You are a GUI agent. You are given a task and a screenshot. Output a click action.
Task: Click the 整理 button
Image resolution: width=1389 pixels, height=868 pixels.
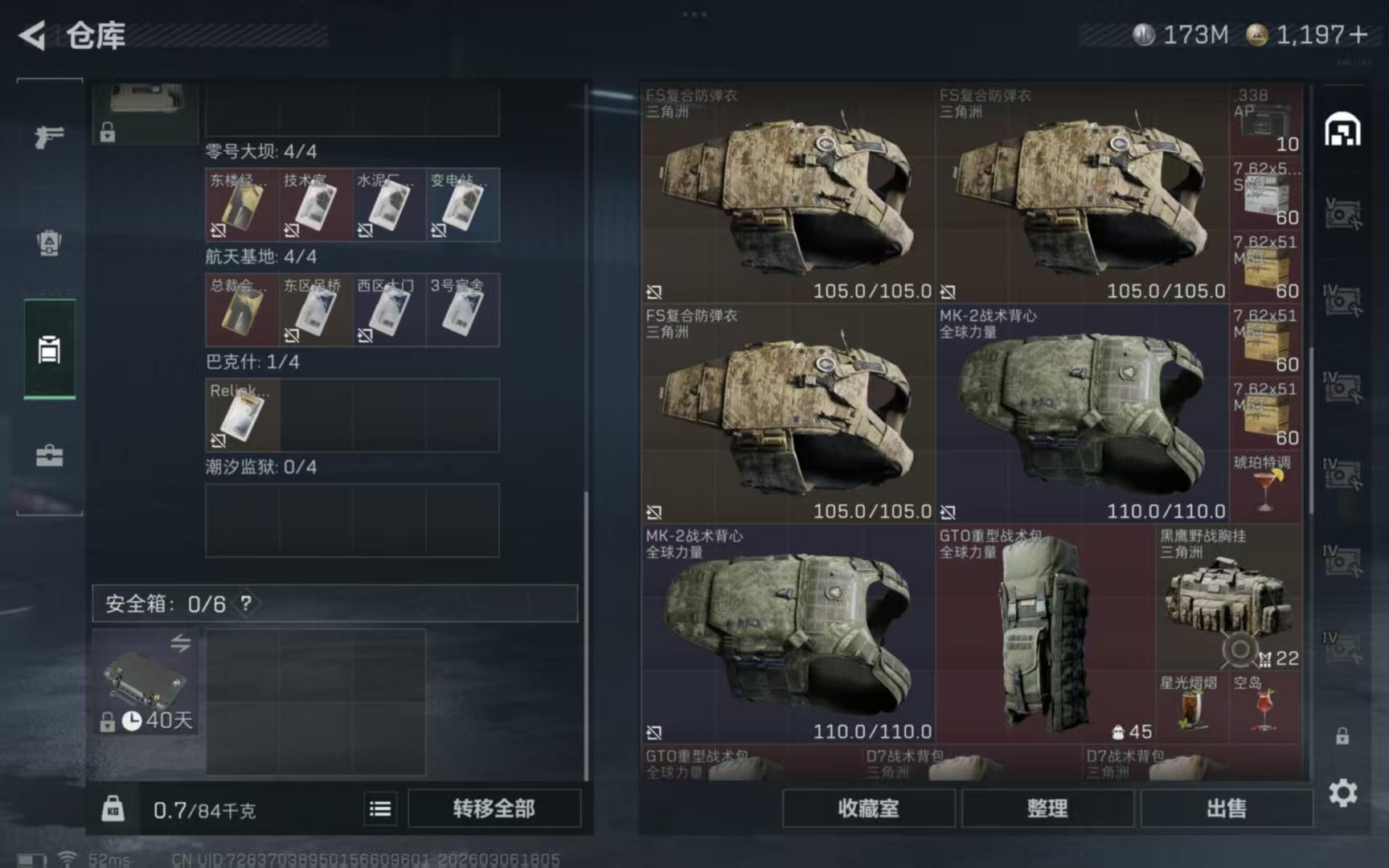tap(1047, 809)
